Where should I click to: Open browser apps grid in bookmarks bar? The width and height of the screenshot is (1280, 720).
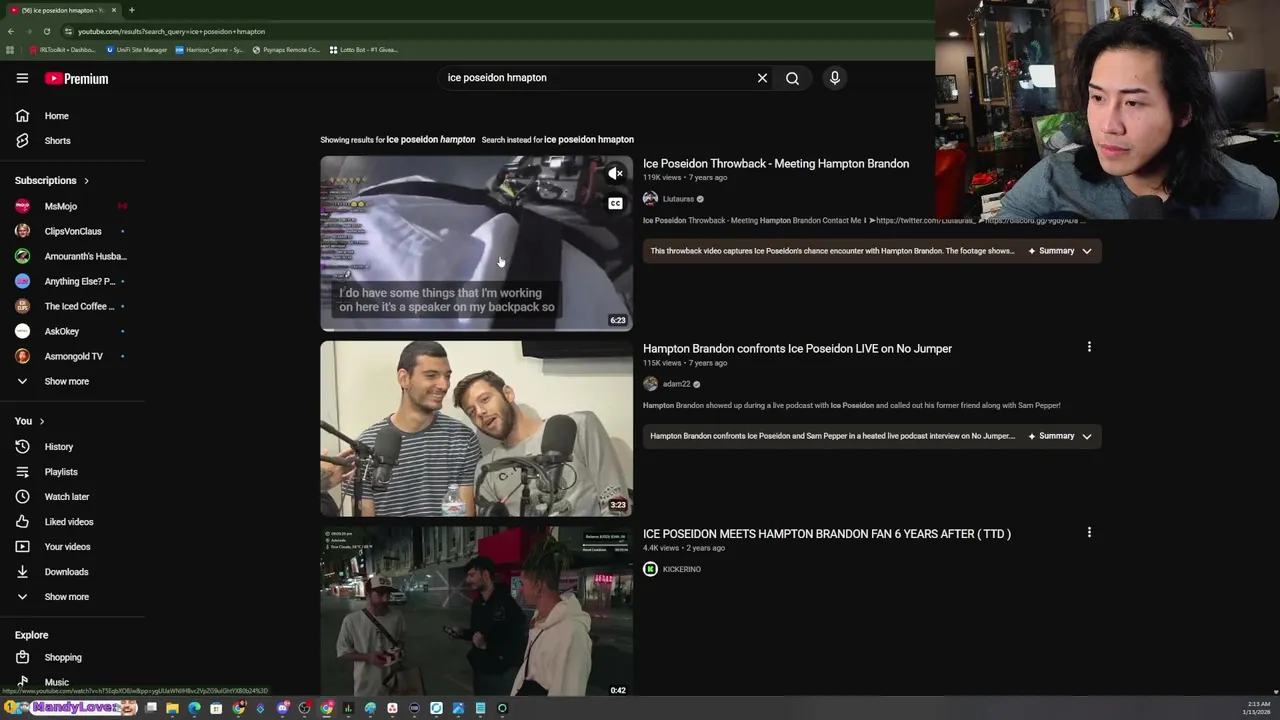[x=10, y=50]
